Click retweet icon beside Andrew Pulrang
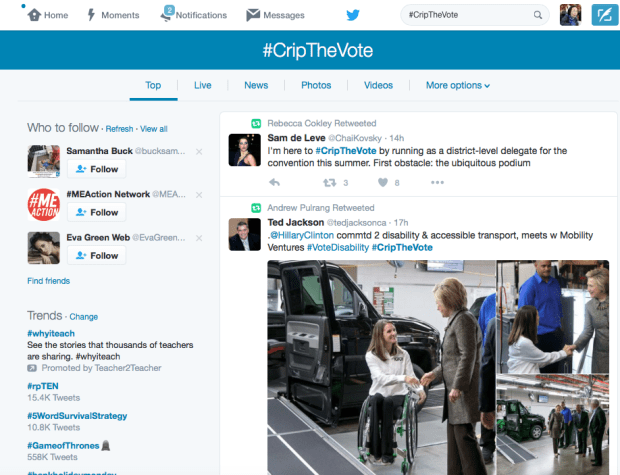 pyautogui.click(x=256, y=208)
